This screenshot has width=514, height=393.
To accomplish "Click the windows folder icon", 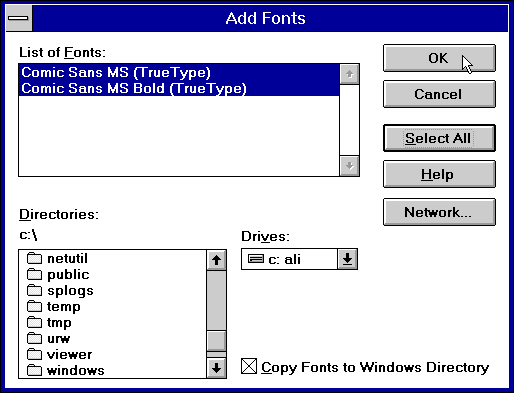I will tap(34, 370).
